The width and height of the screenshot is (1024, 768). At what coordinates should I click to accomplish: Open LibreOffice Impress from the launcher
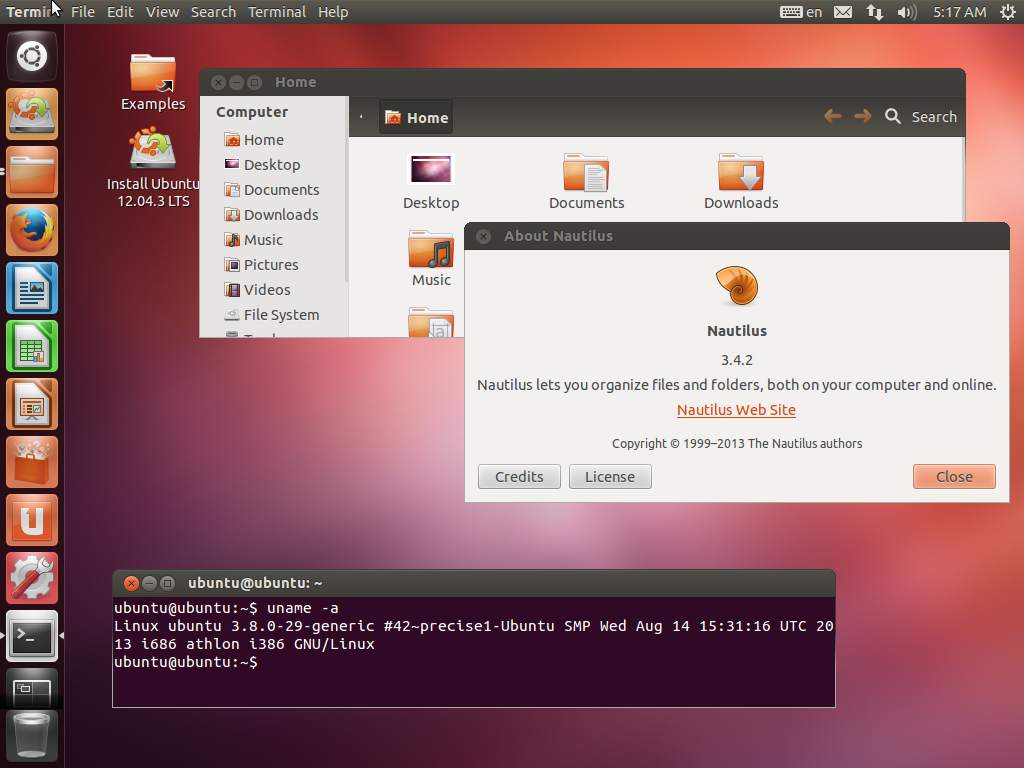[x=32, y=405]
